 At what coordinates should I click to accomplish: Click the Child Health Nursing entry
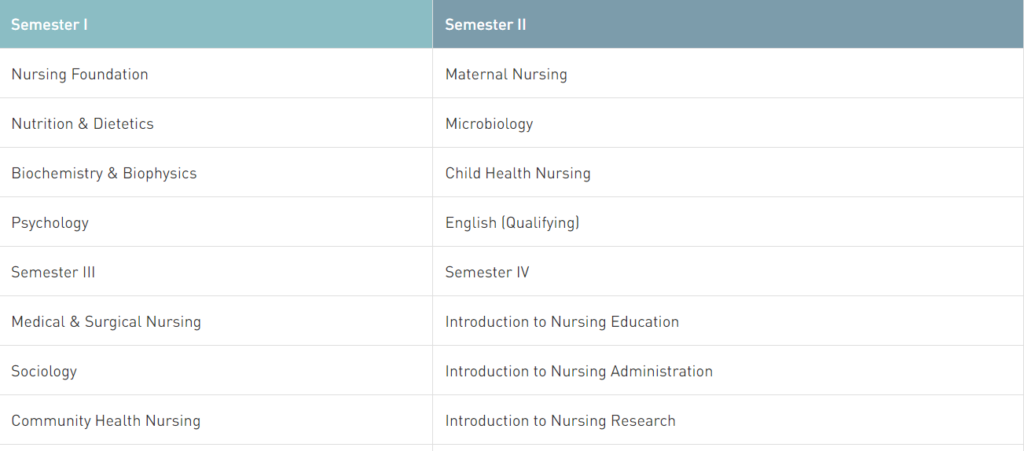(x=518, y=173)
